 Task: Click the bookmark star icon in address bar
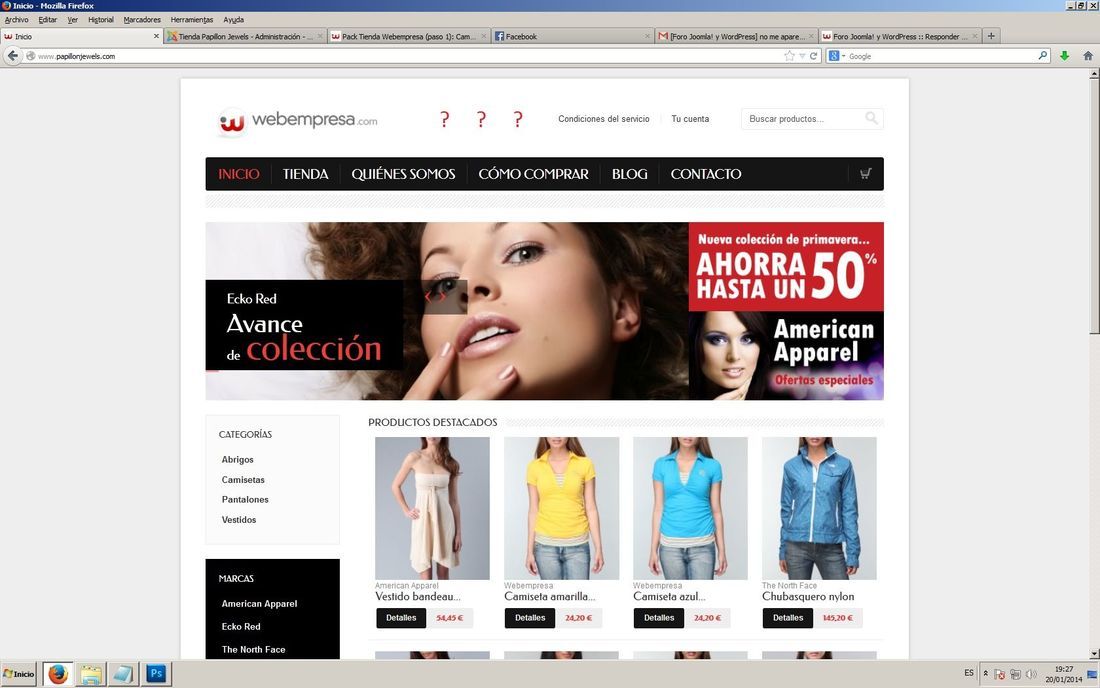(789, 55)
